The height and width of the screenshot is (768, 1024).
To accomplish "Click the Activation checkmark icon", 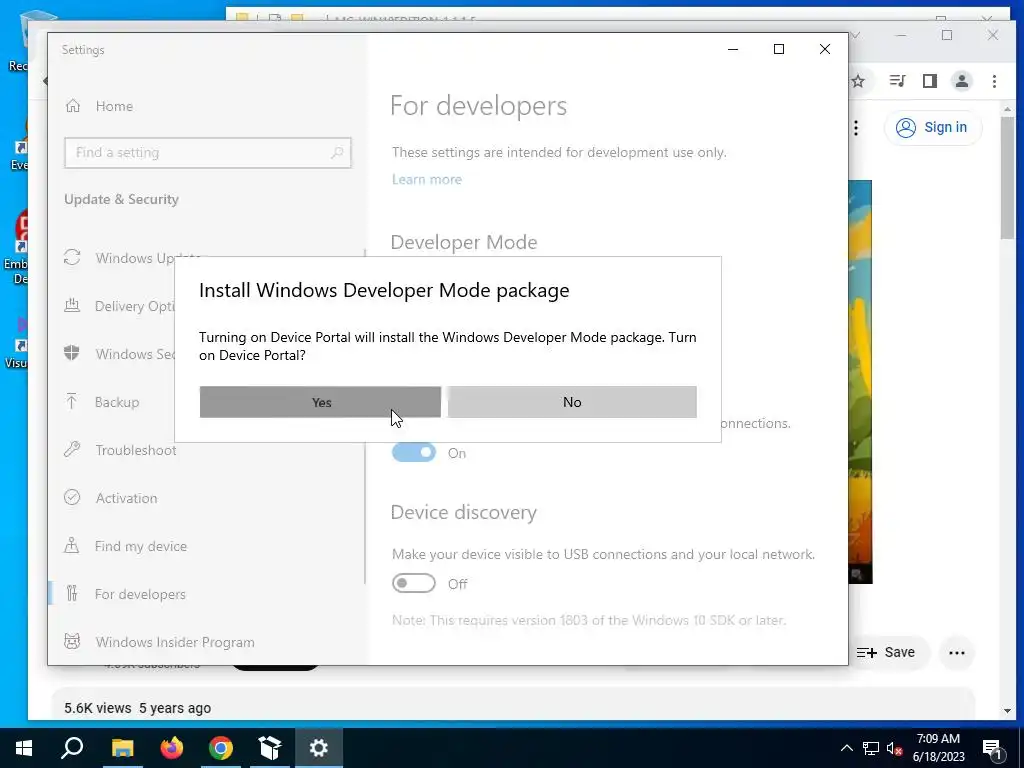I will click(72, 497).
